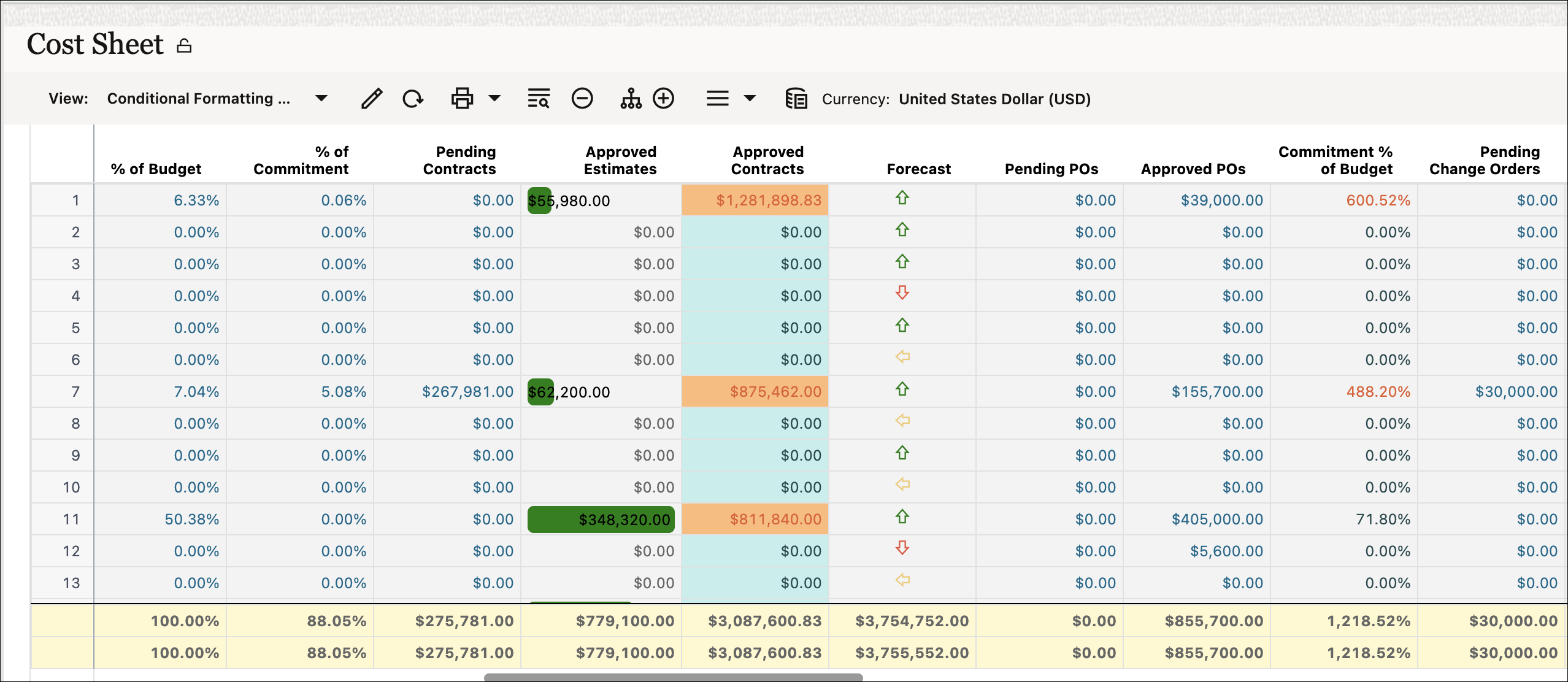Expand rows with the plus icon
This screenshot has height=682, width=1568.
(664, 98)
